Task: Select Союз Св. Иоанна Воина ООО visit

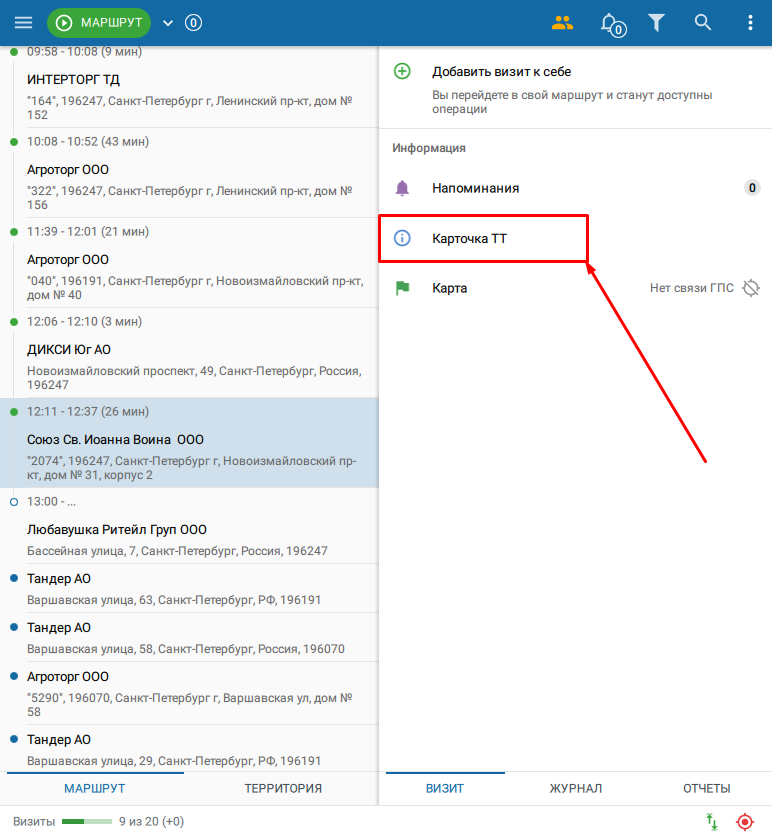Action: click(189, 443)
